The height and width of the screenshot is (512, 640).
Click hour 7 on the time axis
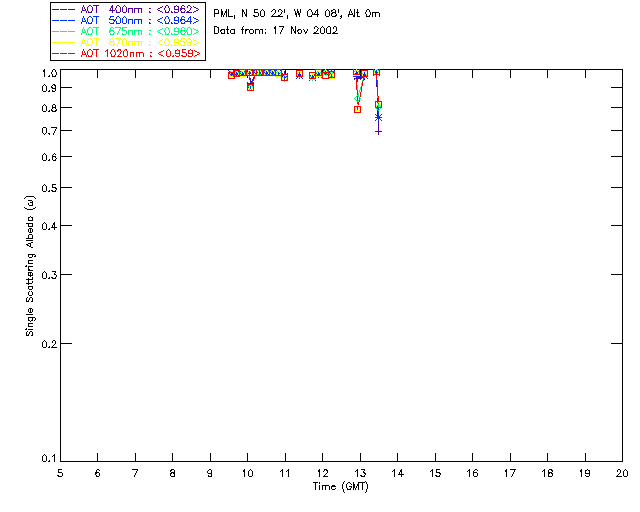[135, 473]
